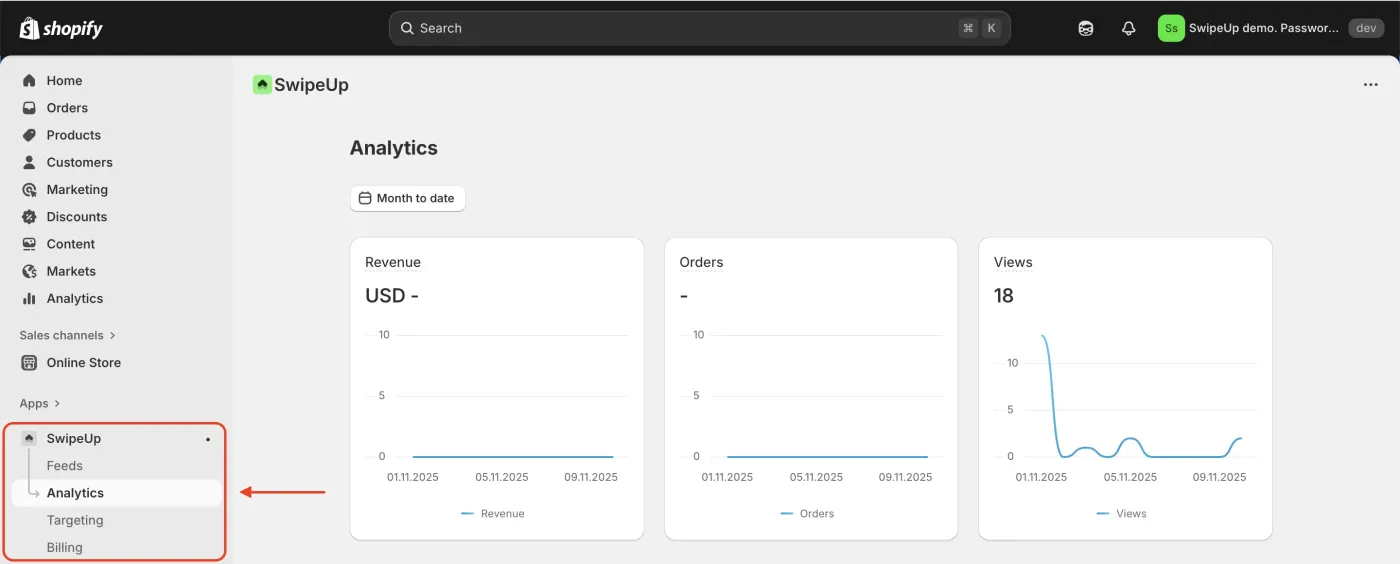Toggle the Views legend item

tap(1121, 513)
